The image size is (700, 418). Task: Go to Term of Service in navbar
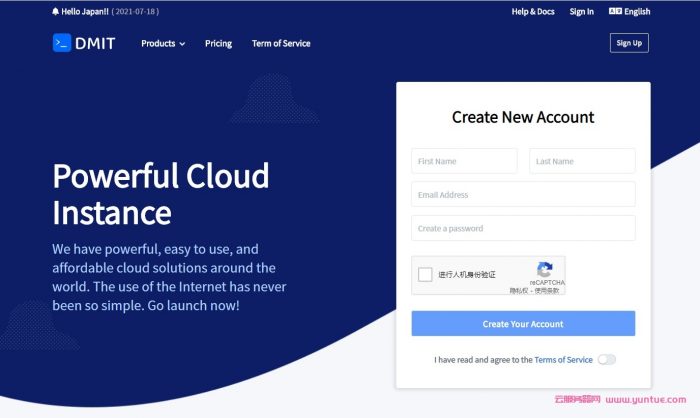[x=281, y=44]
